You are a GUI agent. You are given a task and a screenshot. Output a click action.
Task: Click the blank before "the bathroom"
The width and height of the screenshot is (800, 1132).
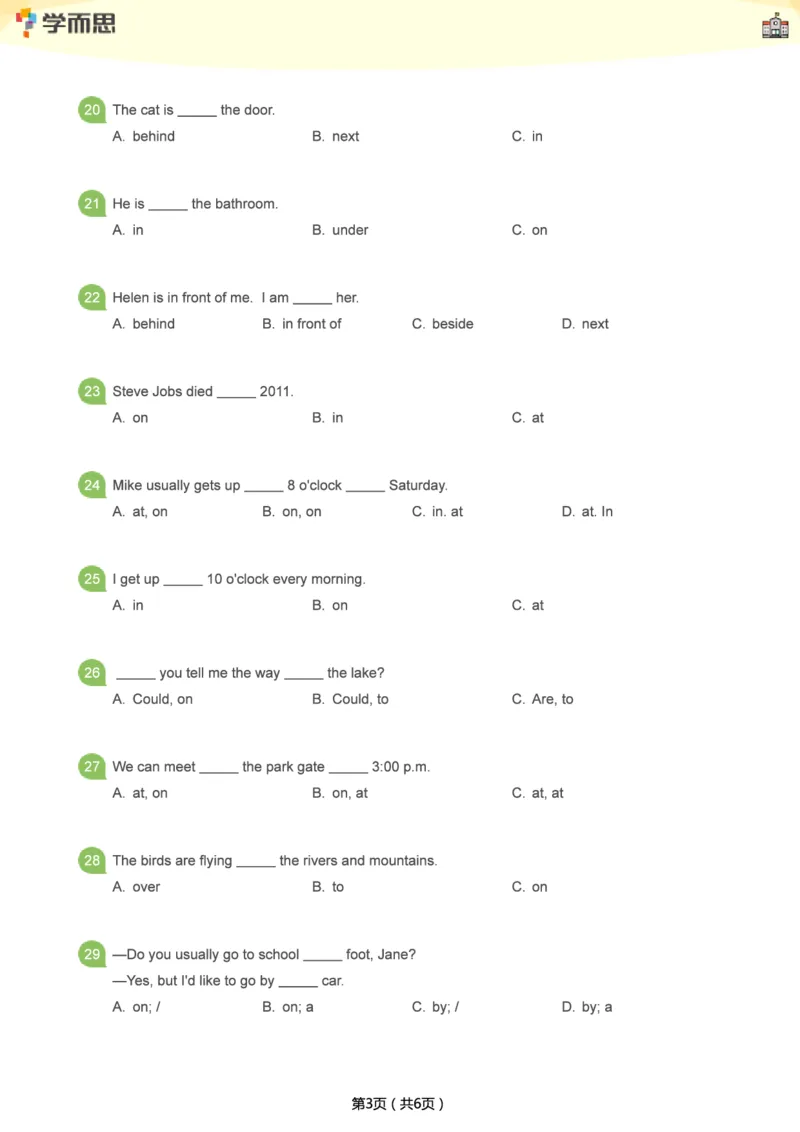click(x=168, y=206)
